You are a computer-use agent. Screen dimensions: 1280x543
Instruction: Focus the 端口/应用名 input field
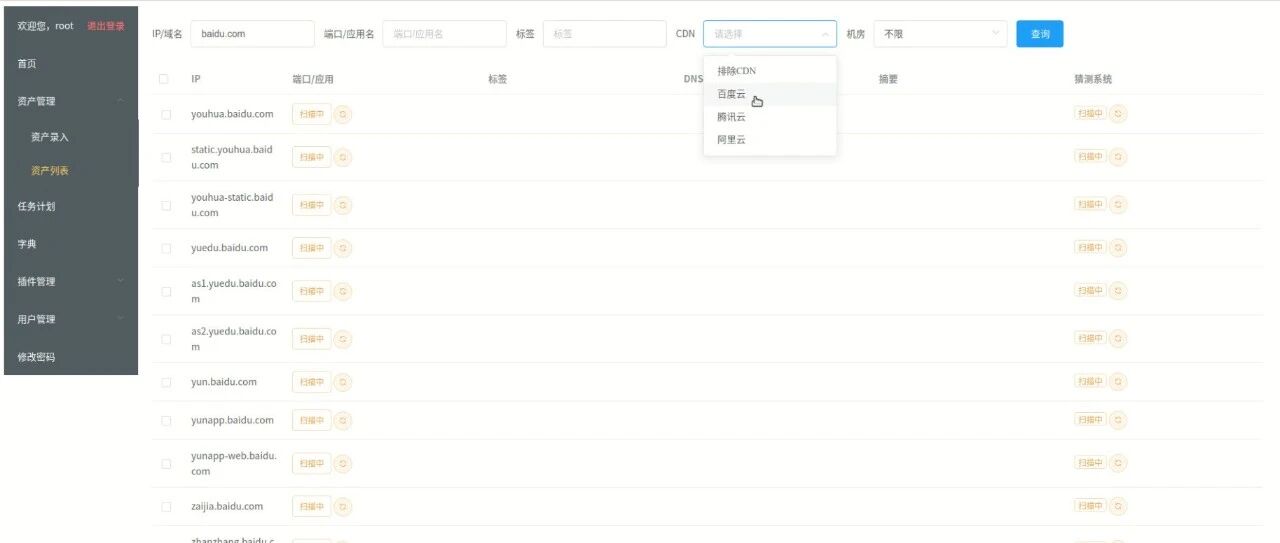[x=445, y=34]
